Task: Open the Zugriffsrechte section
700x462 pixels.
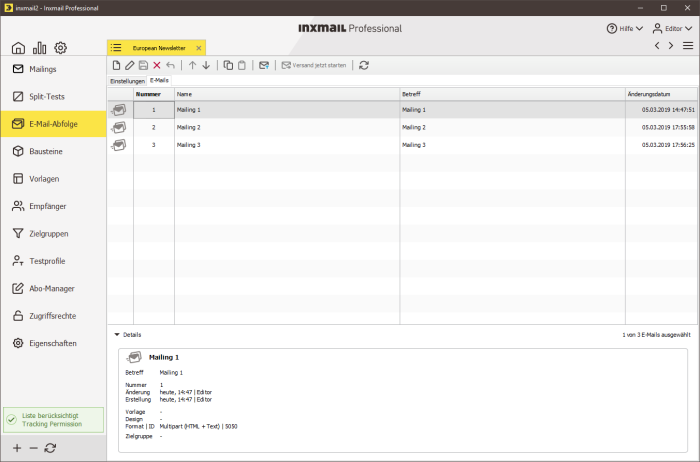Action: (x=54, y=316)
